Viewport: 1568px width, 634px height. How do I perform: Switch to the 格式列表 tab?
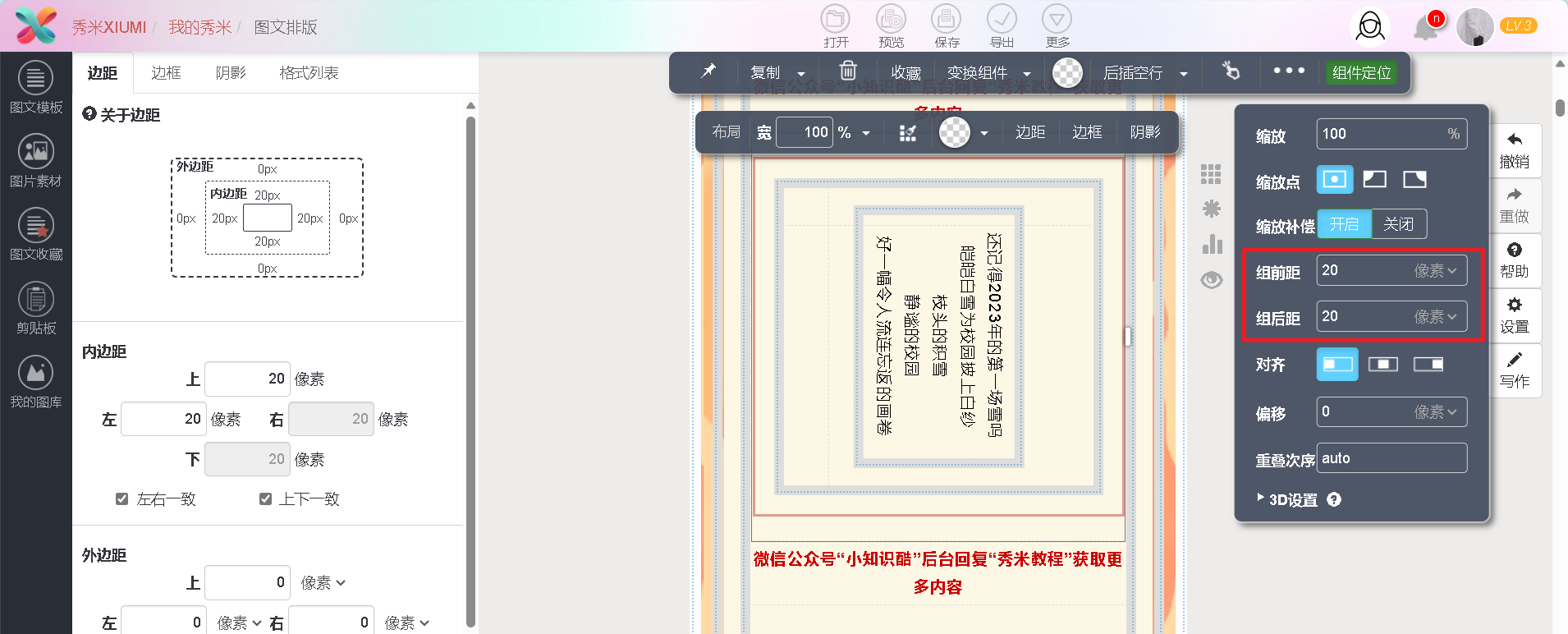click(x=309, y=73)
